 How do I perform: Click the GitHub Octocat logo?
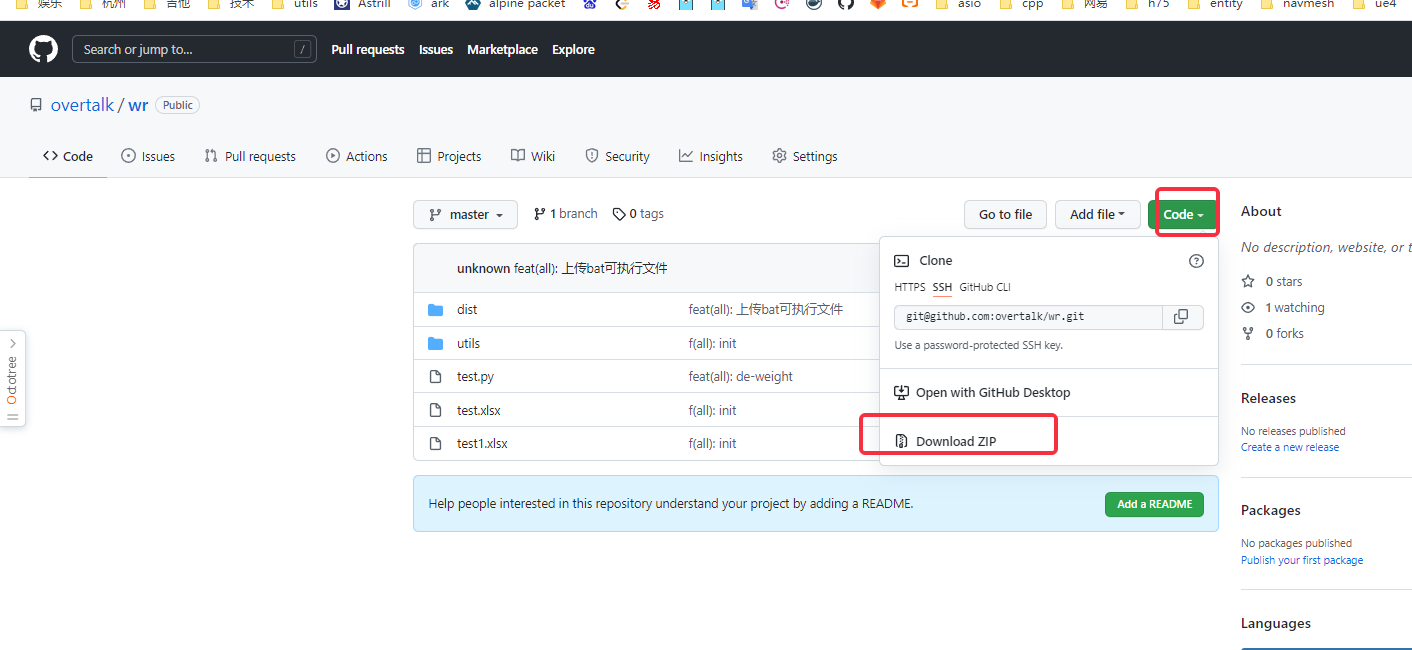43,49
